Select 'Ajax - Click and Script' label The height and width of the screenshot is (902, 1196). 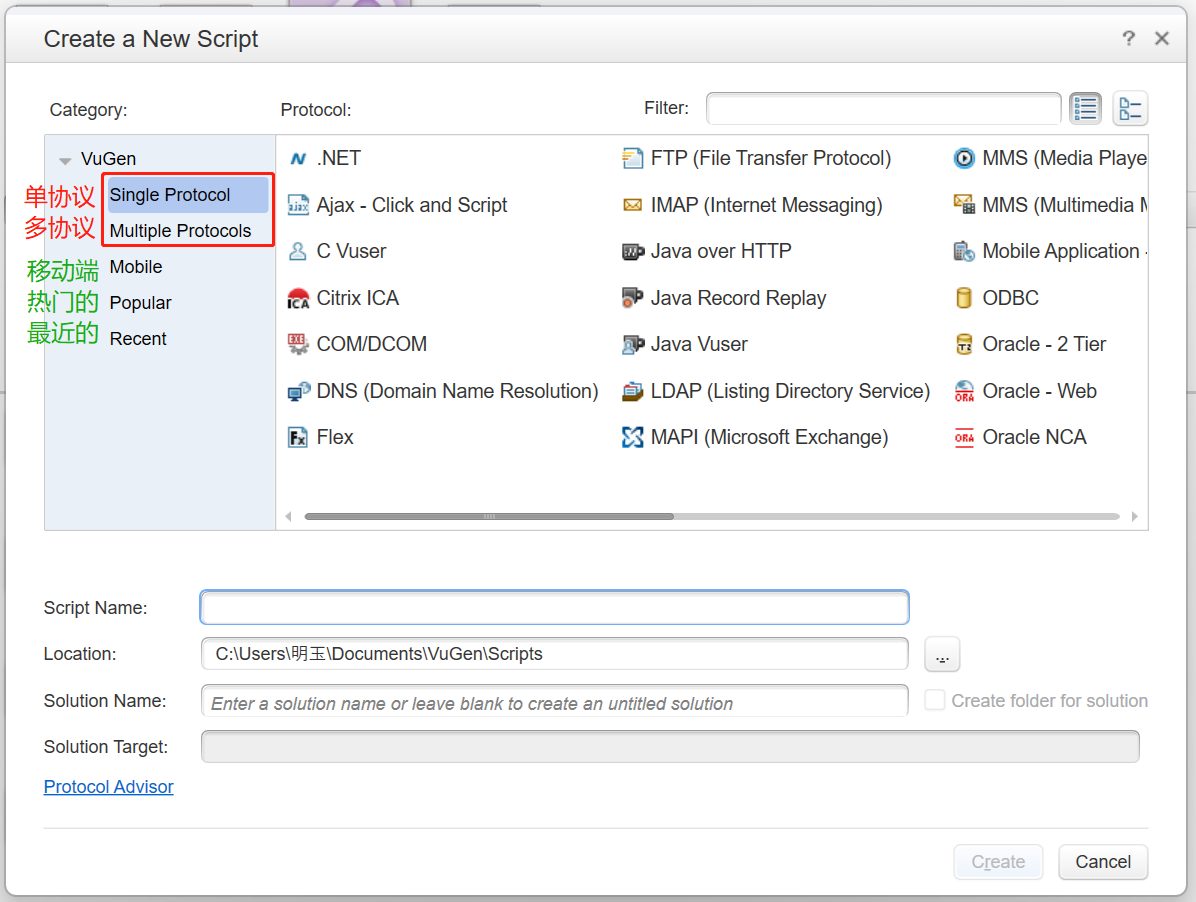click(x=412, y=205)
